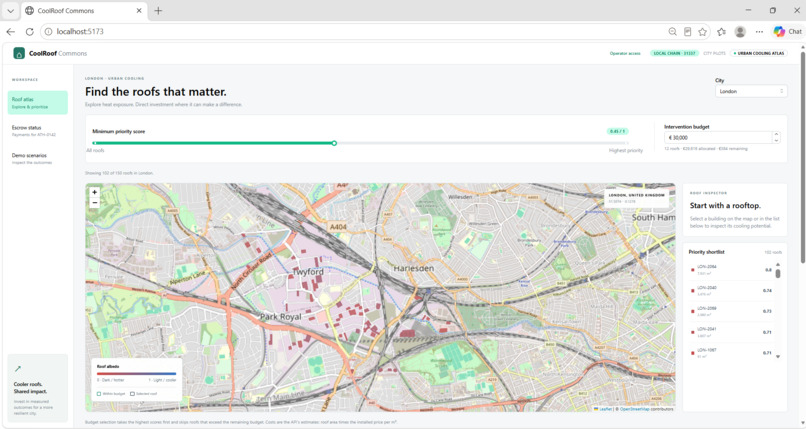Reload the page with refresh icon
The width and height of the screenshot is (806, 429).
[29, 31]
